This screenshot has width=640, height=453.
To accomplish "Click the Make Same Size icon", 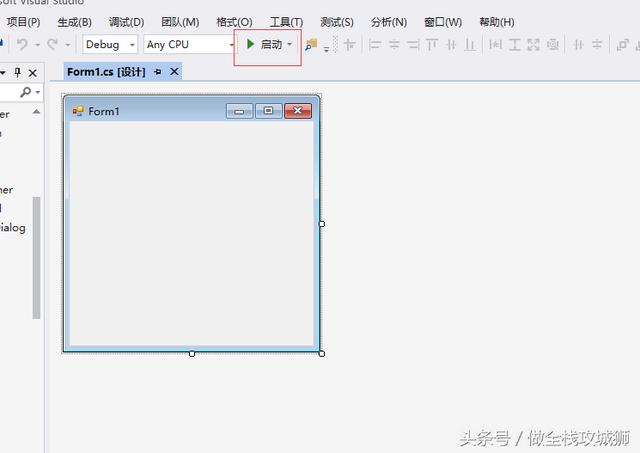I will tap(533, 44).
